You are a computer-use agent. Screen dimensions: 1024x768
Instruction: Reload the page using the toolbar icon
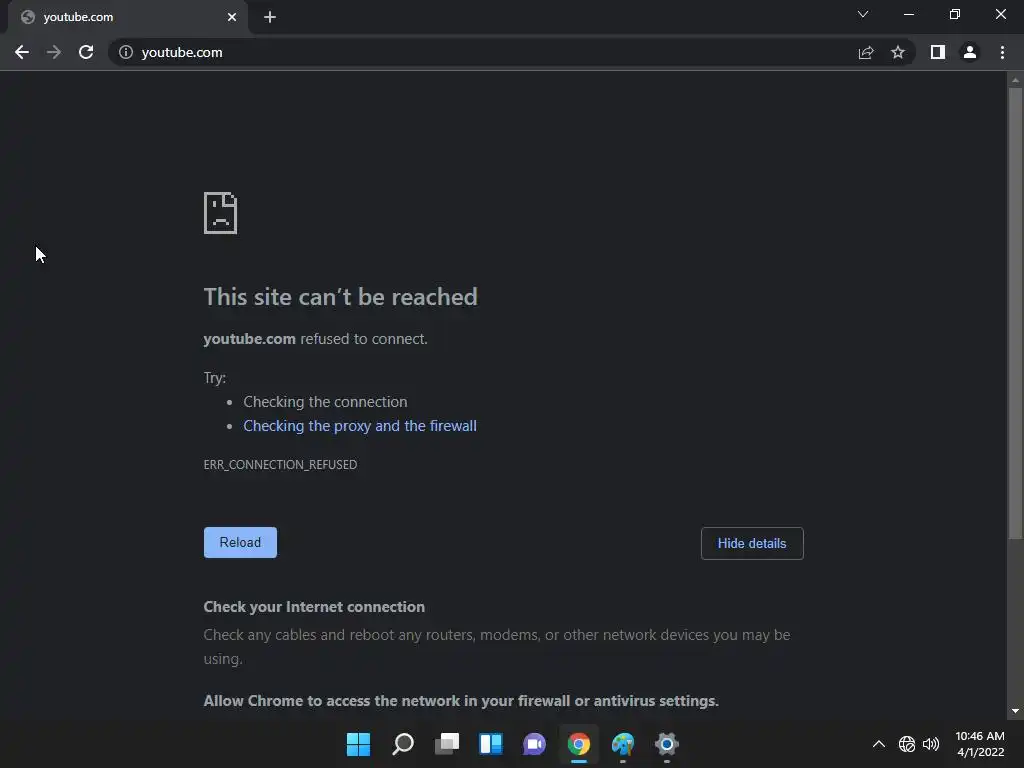tap(86, 52)
